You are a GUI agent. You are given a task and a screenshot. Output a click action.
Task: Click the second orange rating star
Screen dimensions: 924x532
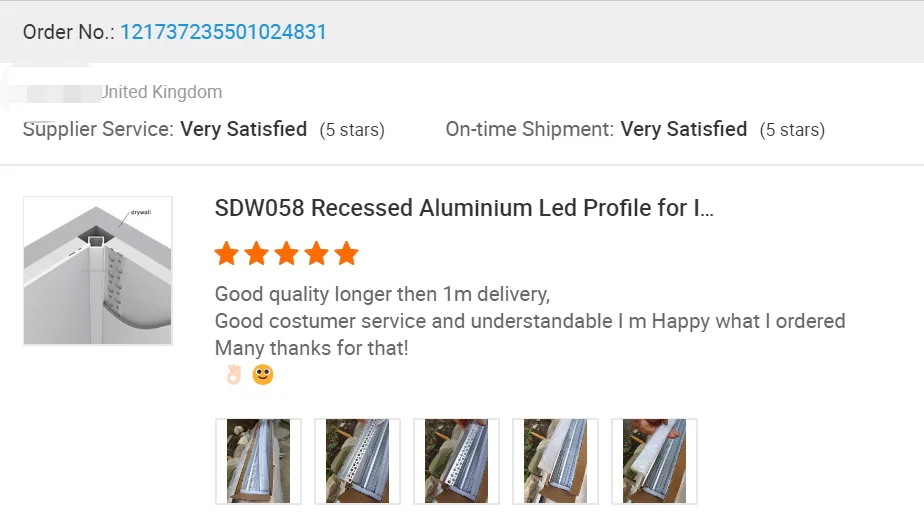point(257,254)
